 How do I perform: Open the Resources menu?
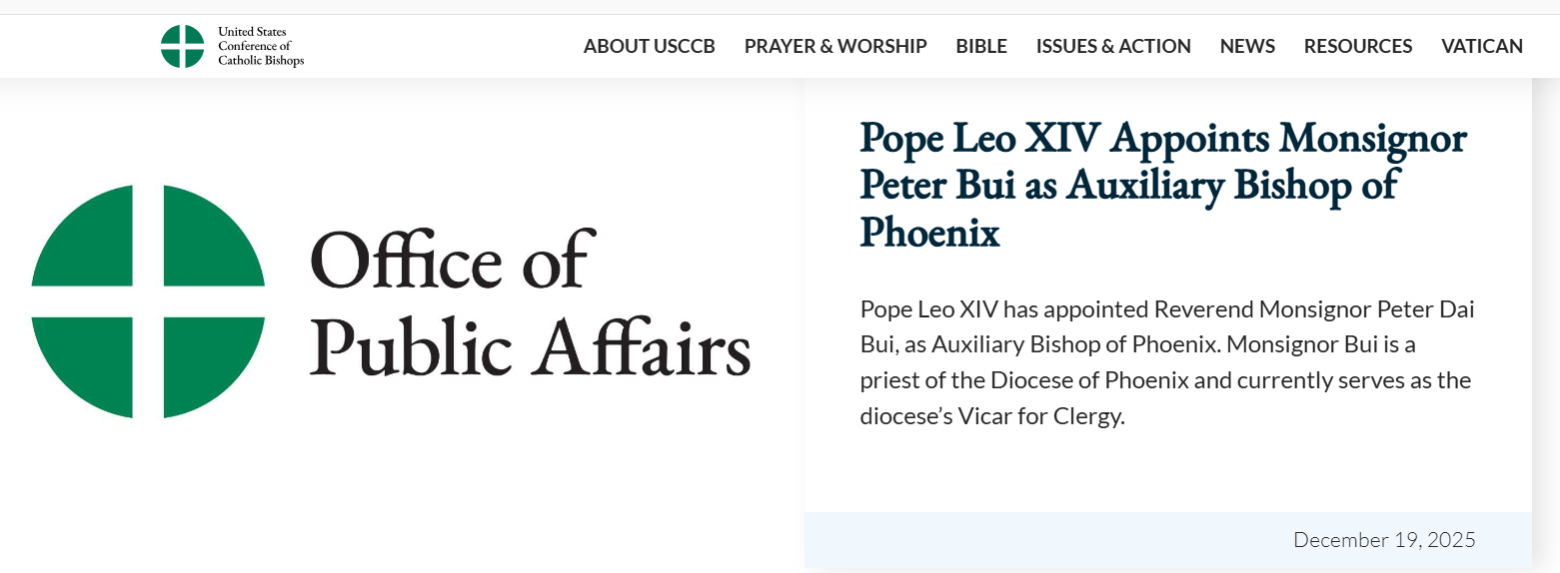click(1357, 46)
